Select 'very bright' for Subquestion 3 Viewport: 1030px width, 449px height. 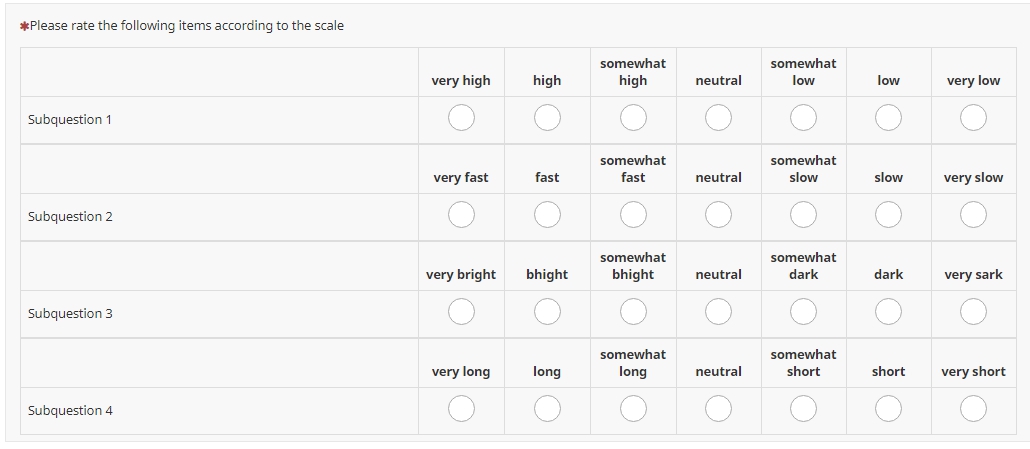point(461,312)
